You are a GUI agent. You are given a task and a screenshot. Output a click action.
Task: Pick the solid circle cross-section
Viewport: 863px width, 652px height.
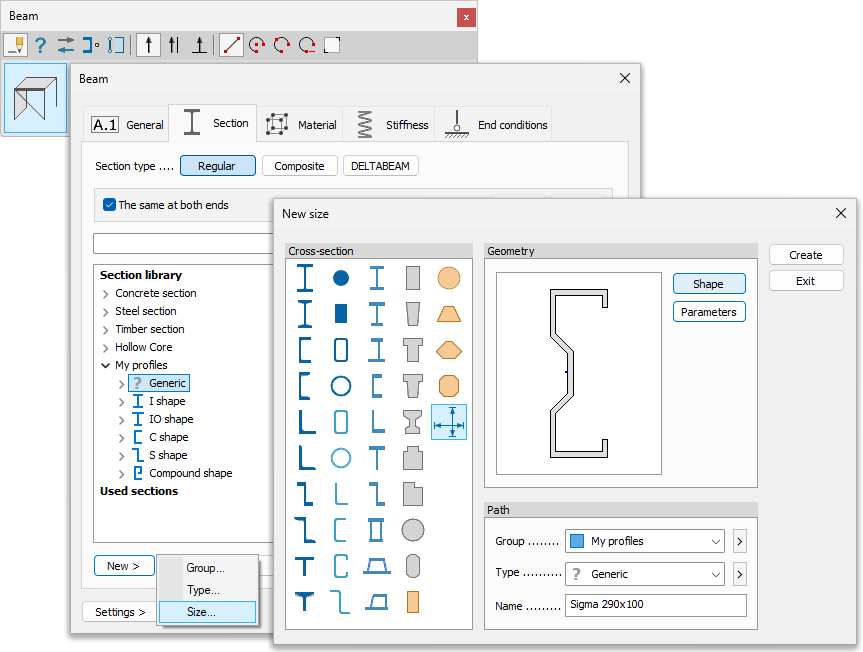(x=341, y=278)
